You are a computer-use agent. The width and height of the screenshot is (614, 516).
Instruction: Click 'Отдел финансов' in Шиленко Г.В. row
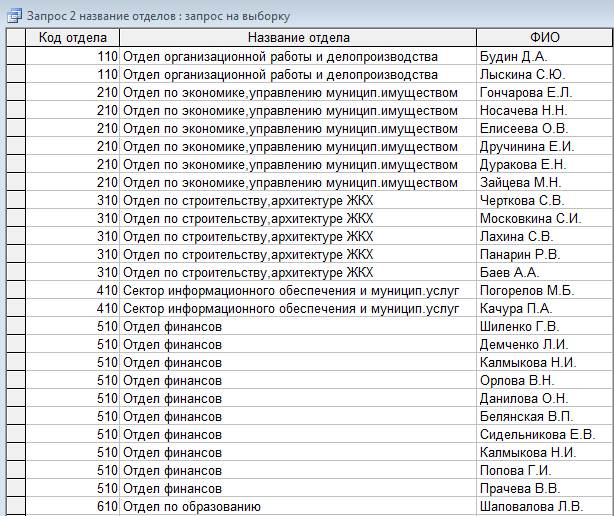(x=298, y=327)
